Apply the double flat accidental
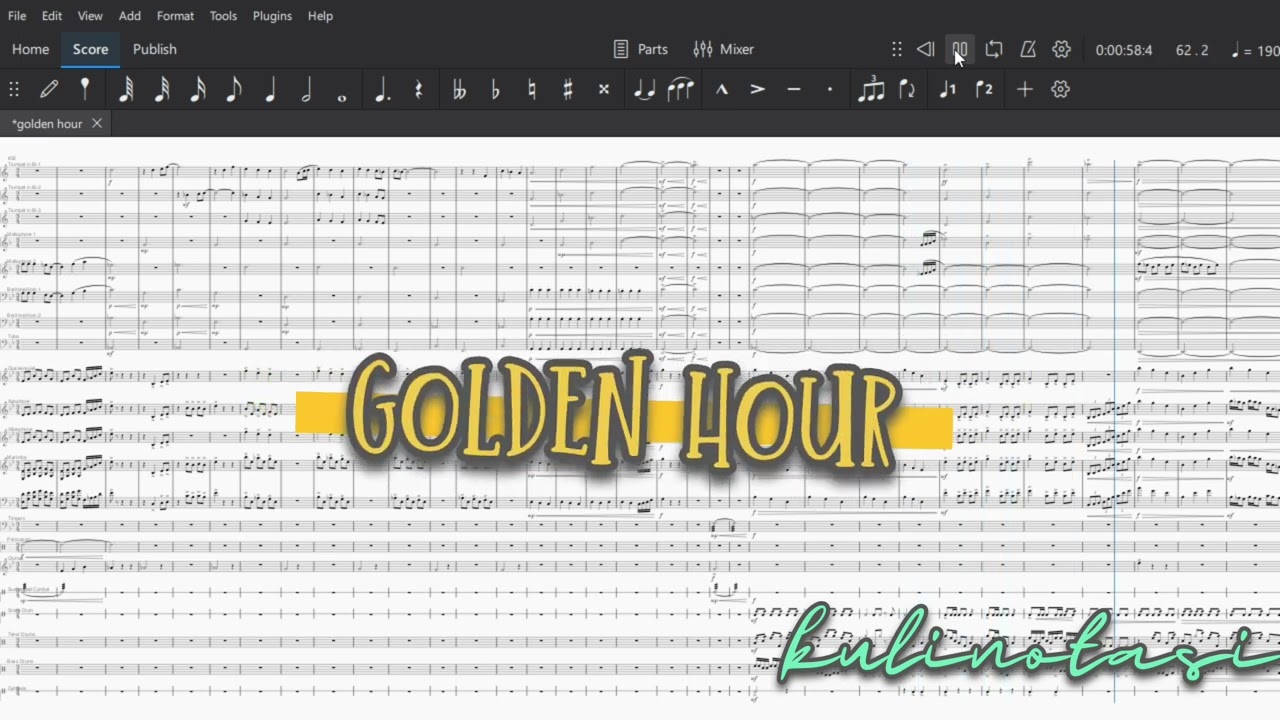Screen dimensions: 1280x720 tap(459, 90)
